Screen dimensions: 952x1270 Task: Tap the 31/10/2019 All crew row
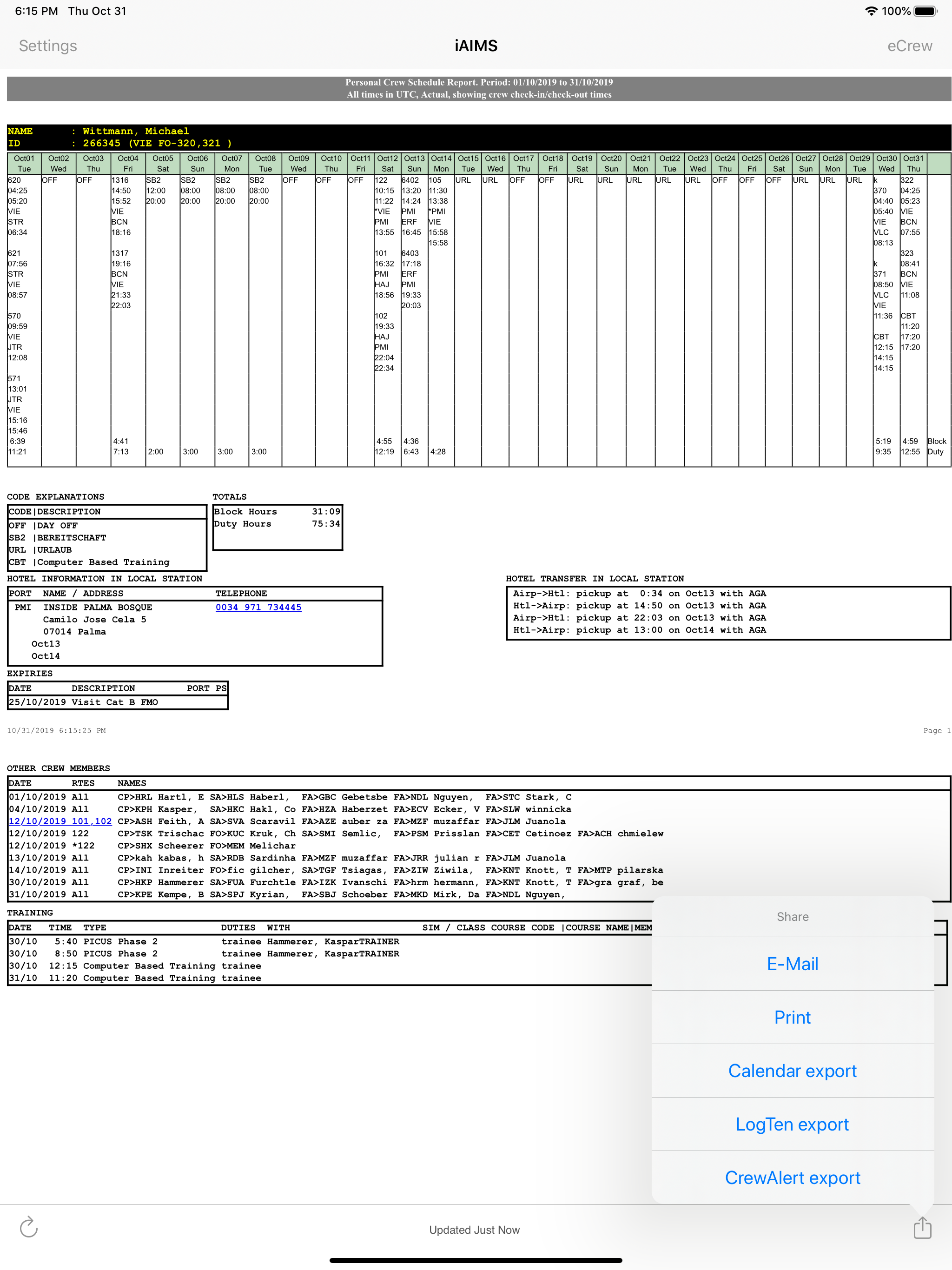[287, 894]
